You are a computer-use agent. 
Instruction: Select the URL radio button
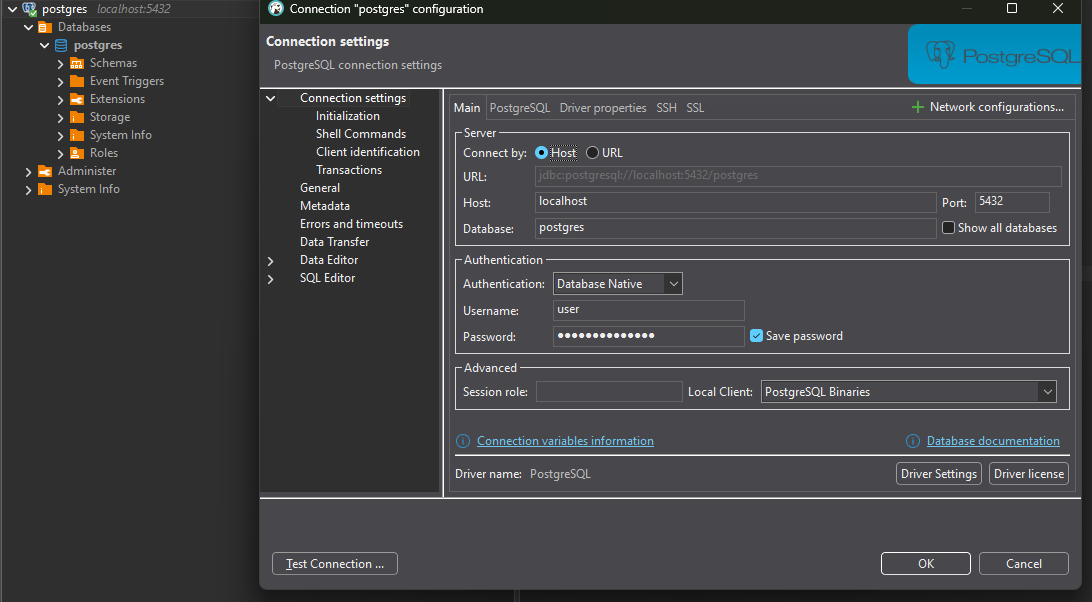(x=593, y=153)
